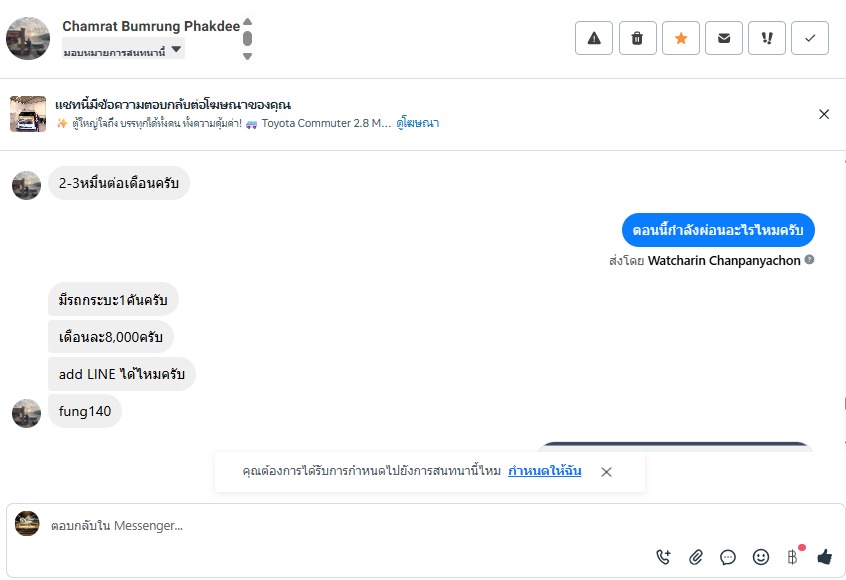Click the double exclamation priority icon
Image resolution: width=846 pixels, height=580 pixels.
(x=767, y=38)
